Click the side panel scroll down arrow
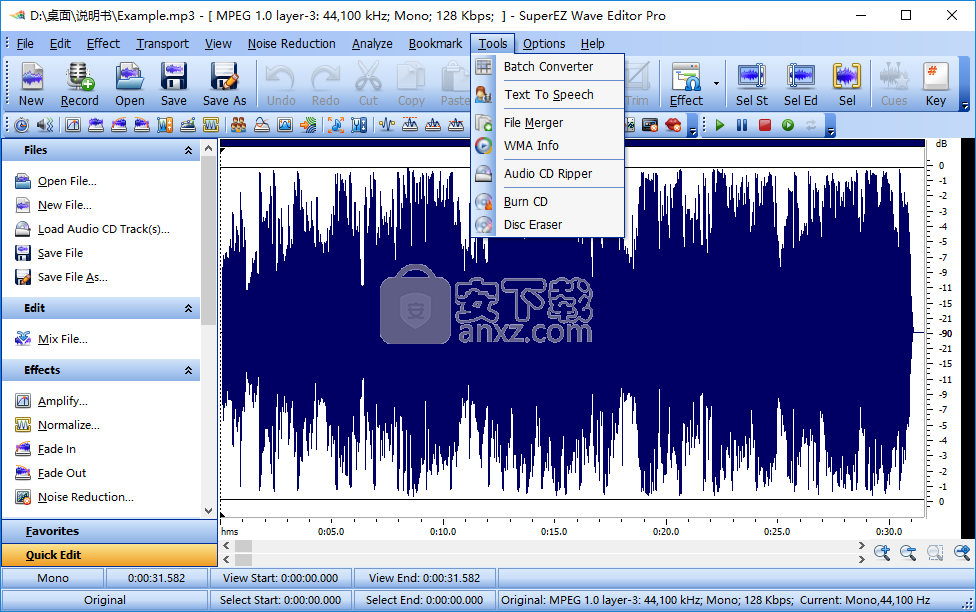This screenshot has height=612, width=976. pyautogui.click(x=209, y=511)
